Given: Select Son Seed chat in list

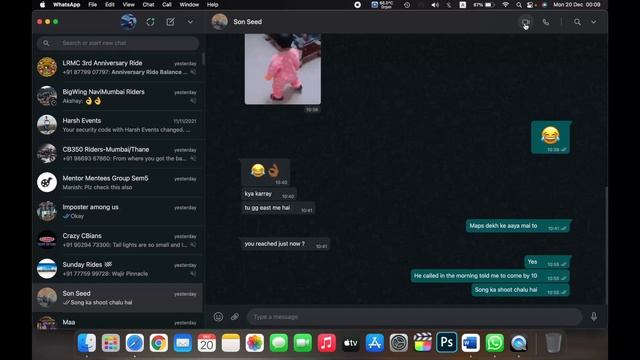Looking at the screenshot, I should (118, 298).
